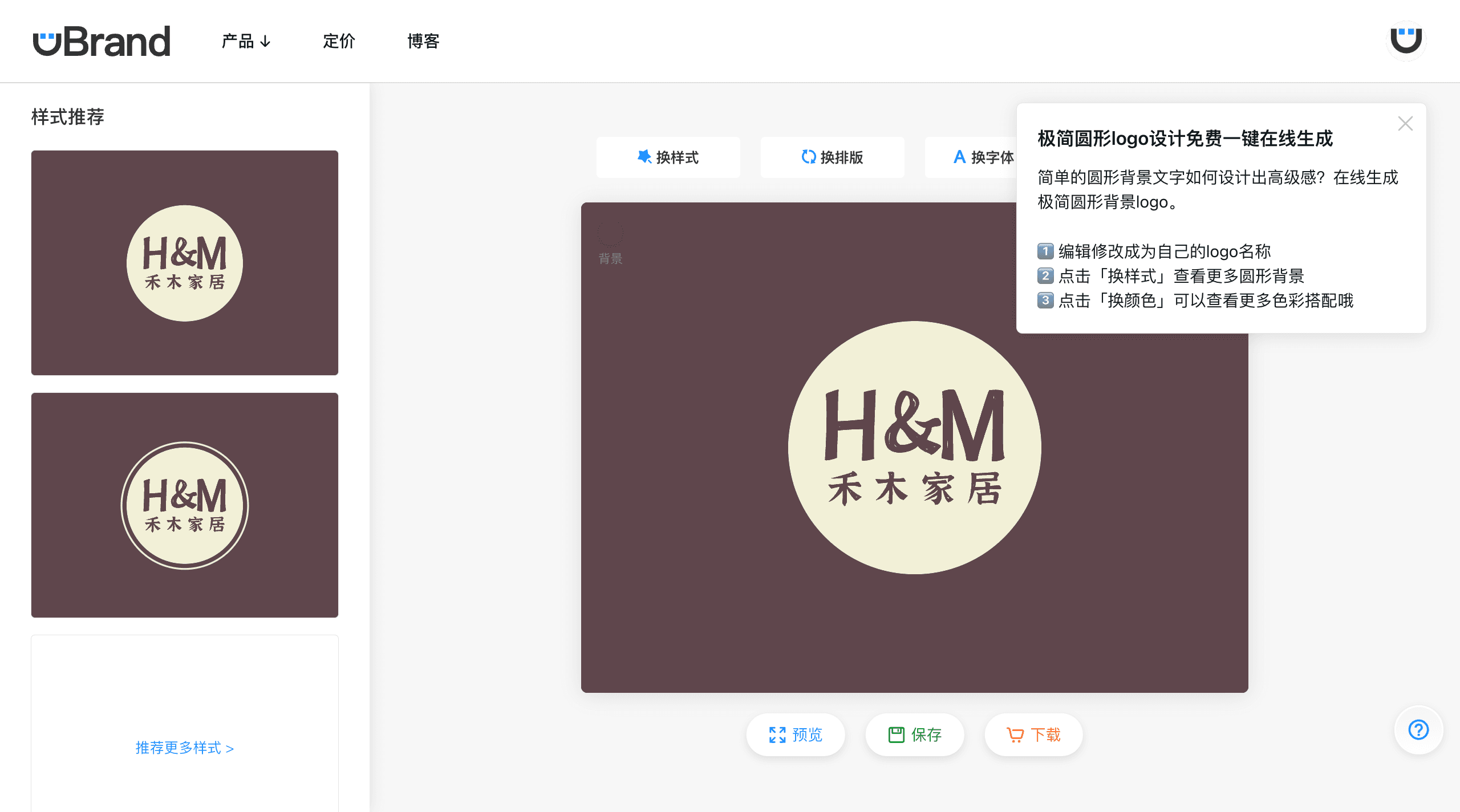Click the 保存 save button
Image resolution: width=1460 pixels, height=812 pixels.
915,734
